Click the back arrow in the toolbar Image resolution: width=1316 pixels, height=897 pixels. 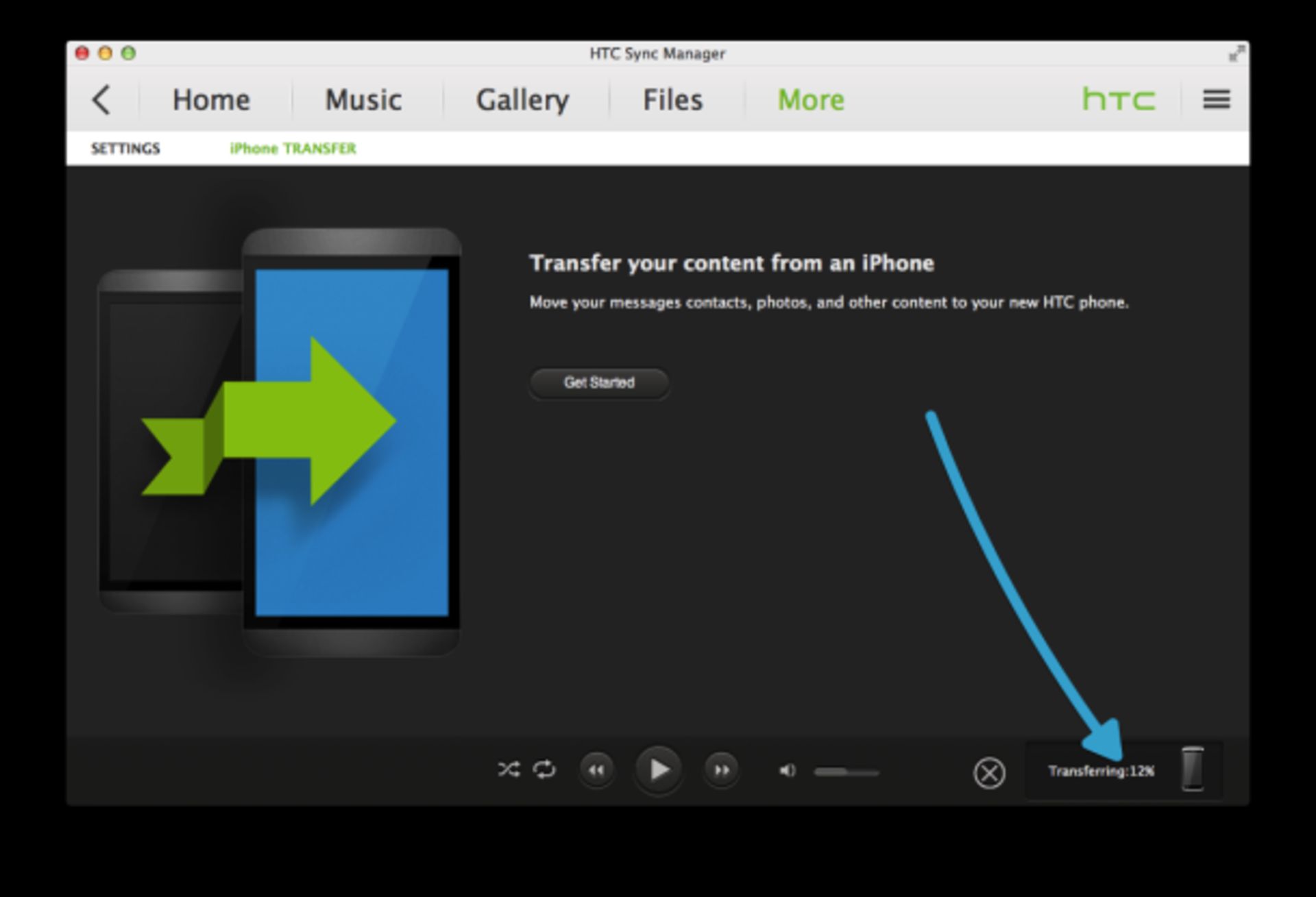[101, 100]
